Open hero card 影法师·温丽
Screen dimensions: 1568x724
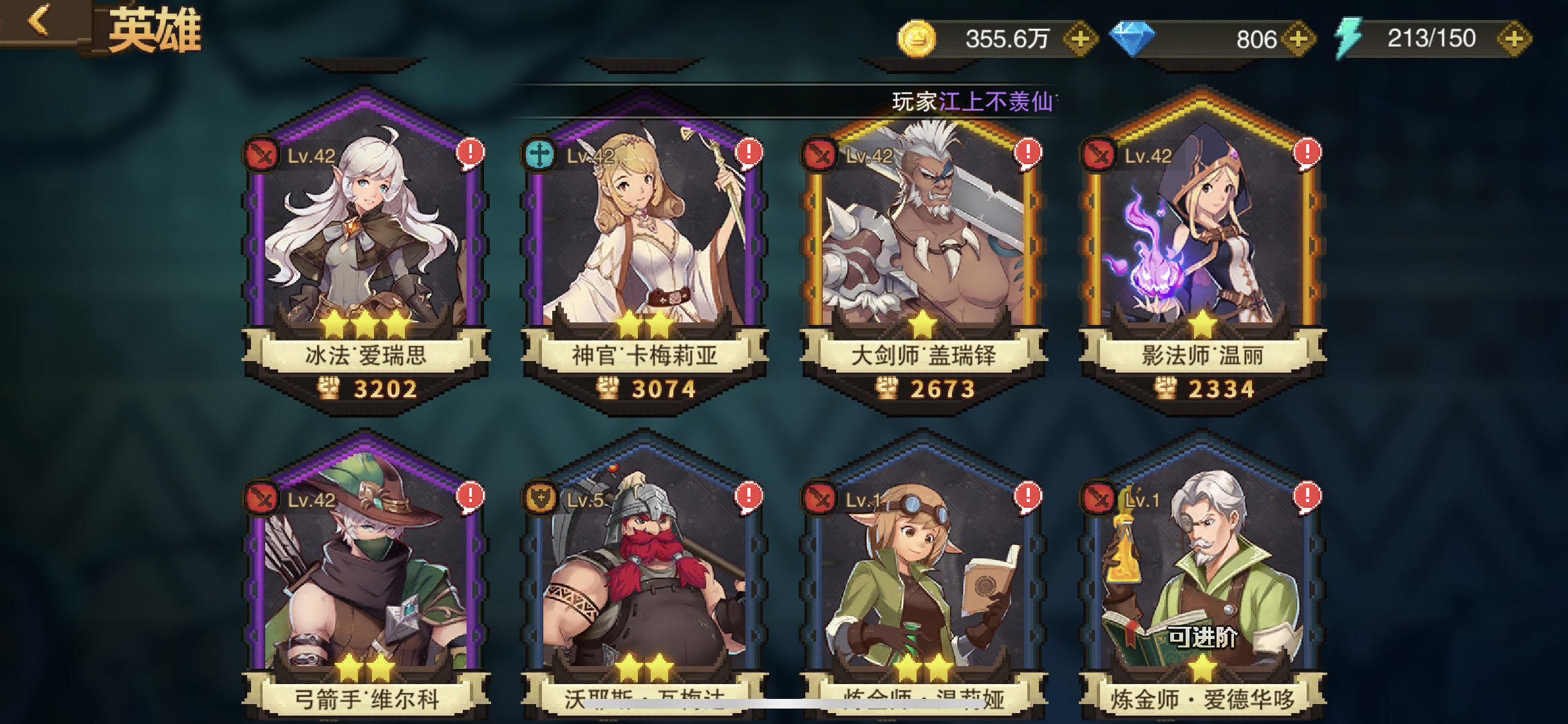pos(1202,251)
